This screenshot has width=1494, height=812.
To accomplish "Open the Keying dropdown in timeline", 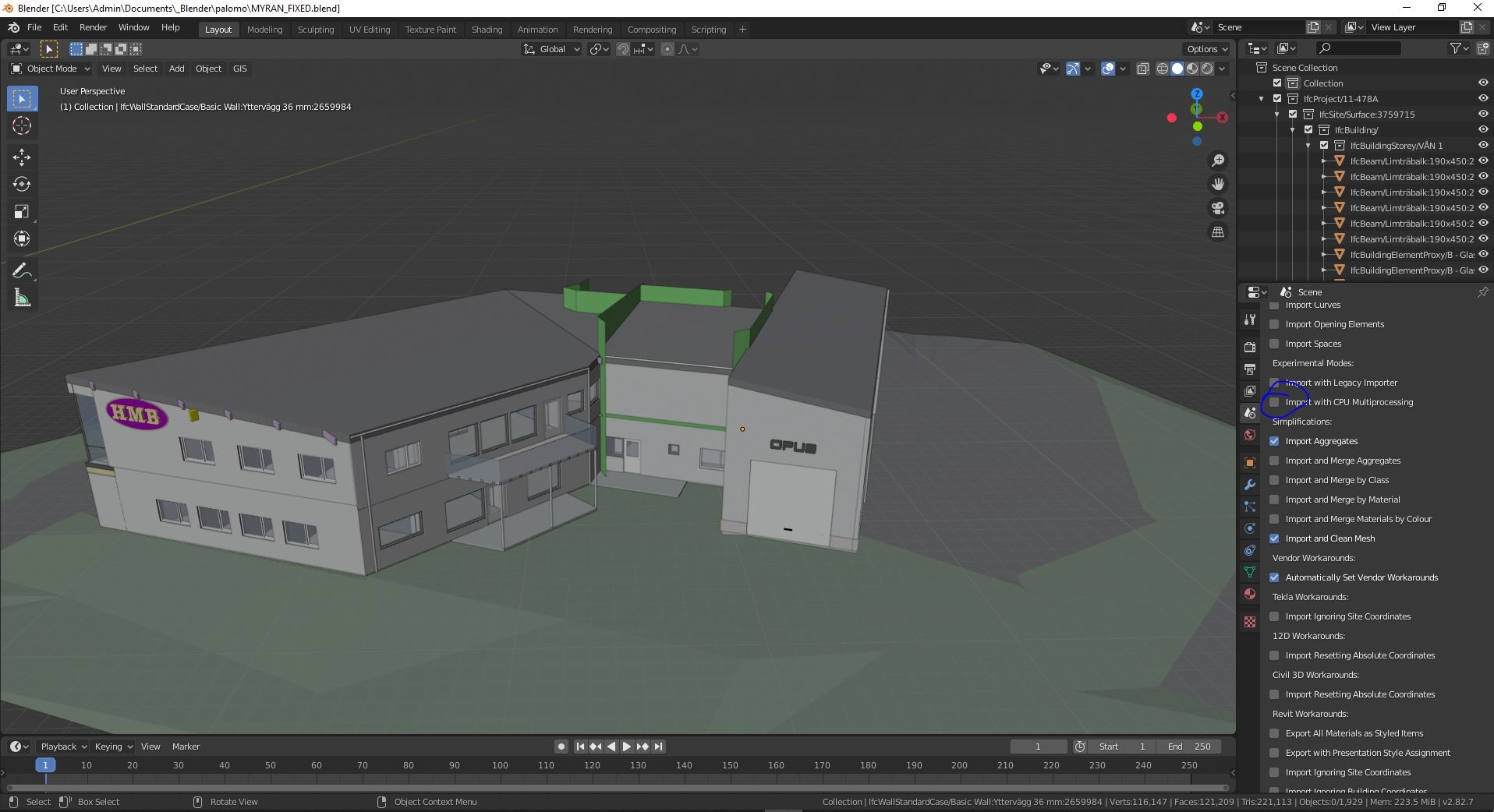I will (x=113, y=747).
